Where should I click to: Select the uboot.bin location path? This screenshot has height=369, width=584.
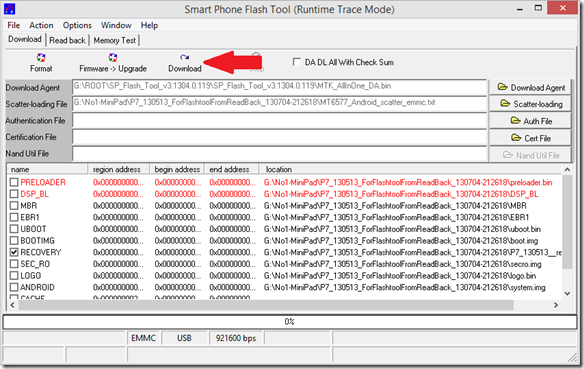click(402, 229)
